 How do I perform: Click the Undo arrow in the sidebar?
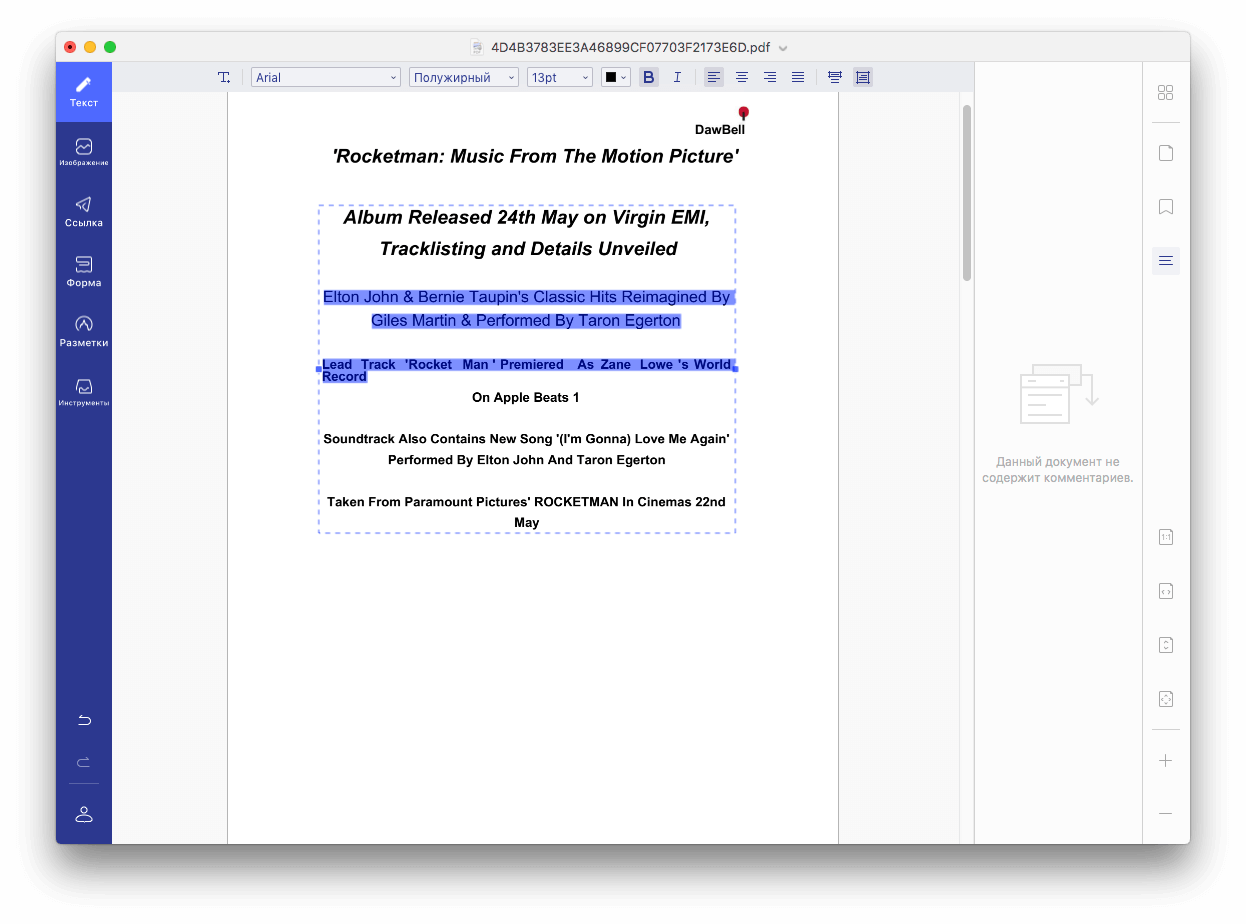(x=84, y=719)
